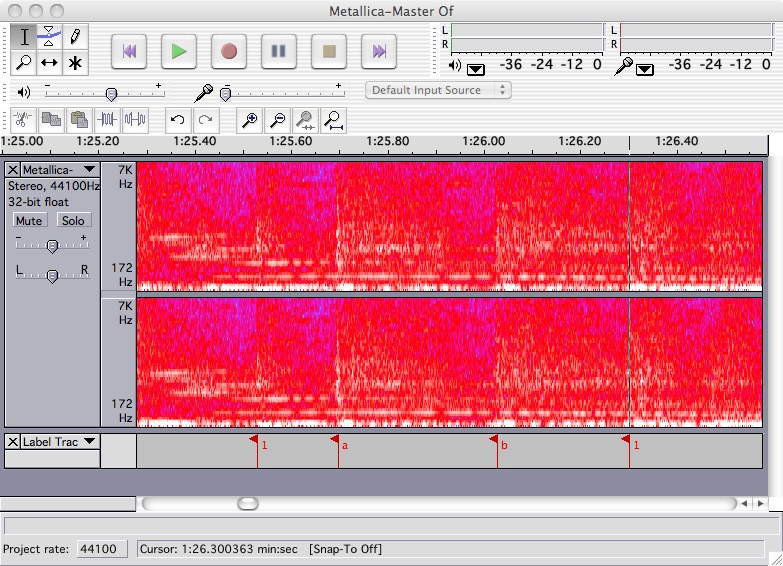The image size is (783, 566).
Task: Undo the last action
Action: pos(178,120)
